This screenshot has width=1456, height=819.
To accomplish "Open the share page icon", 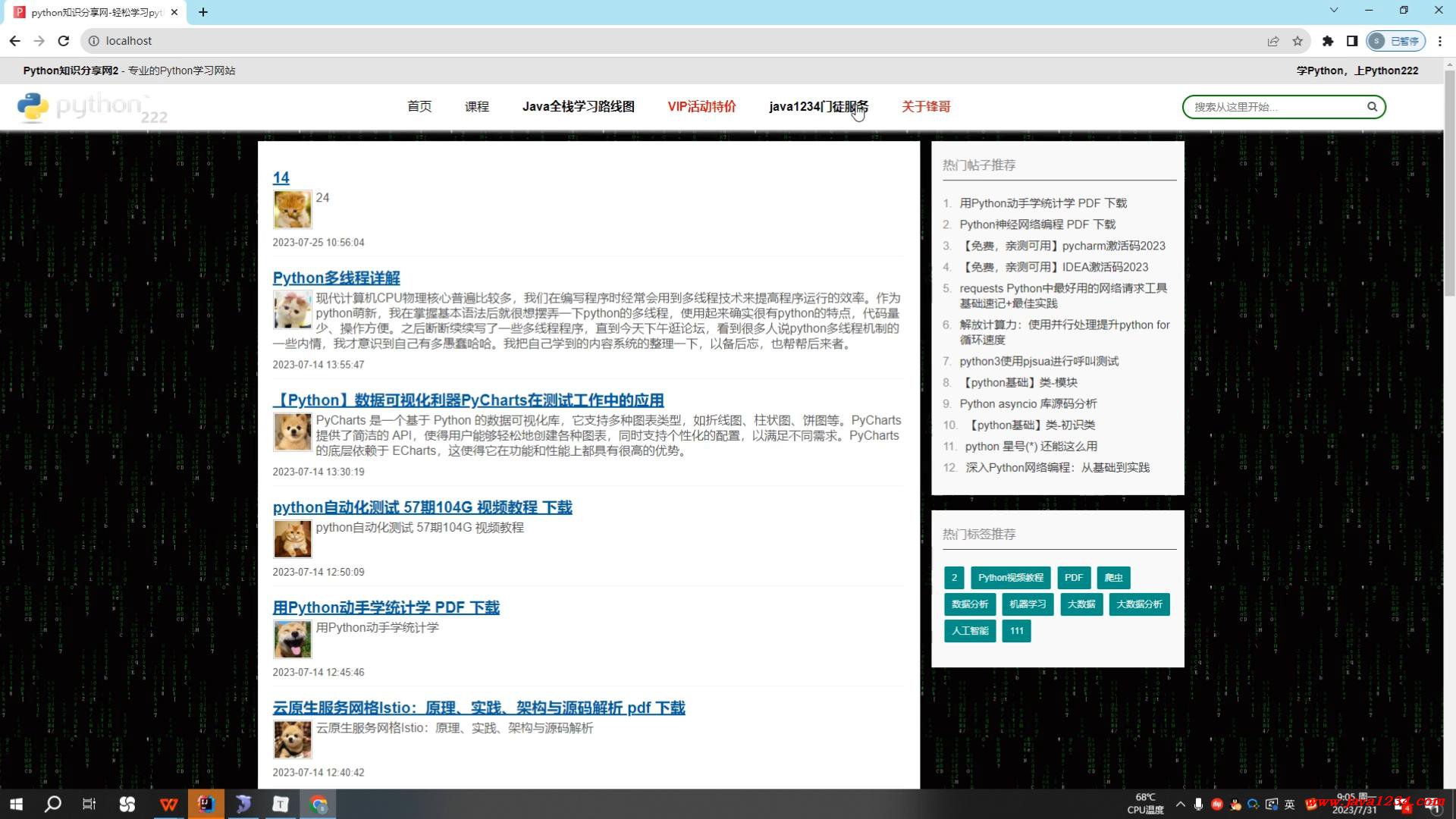I will pos(1272,41).
